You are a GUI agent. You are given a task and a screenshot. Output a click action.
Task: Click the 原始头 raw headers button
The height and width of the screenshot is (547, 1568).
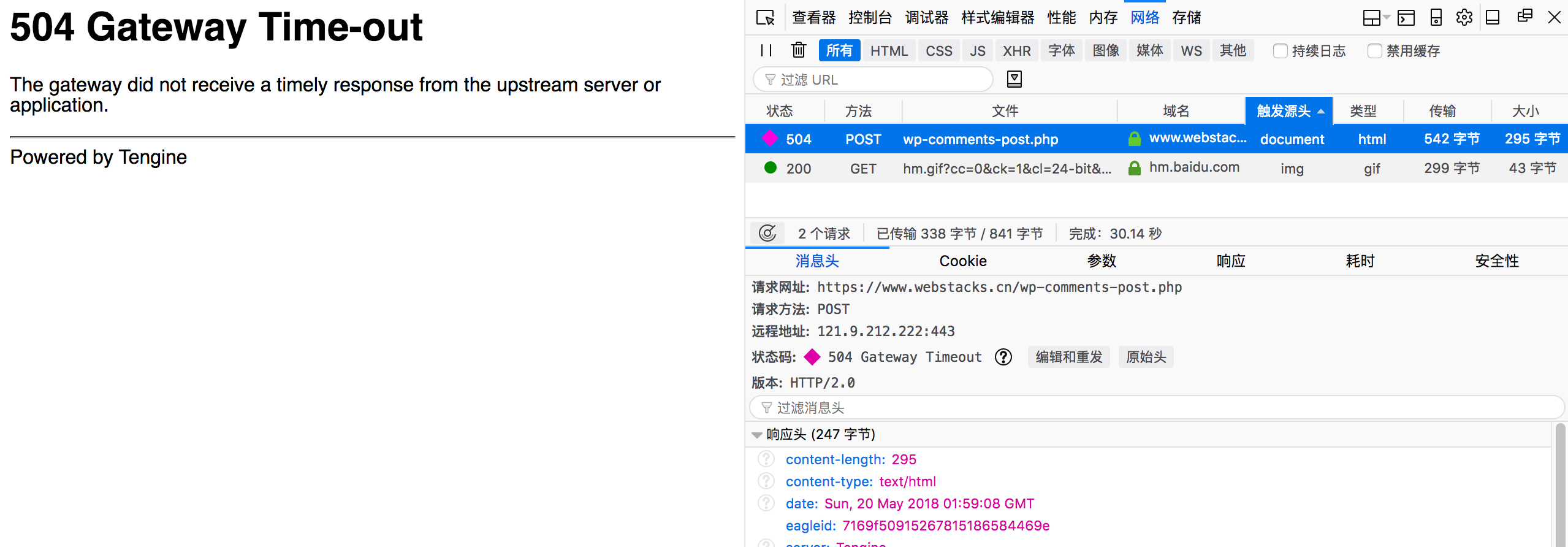click(1146, 357)
